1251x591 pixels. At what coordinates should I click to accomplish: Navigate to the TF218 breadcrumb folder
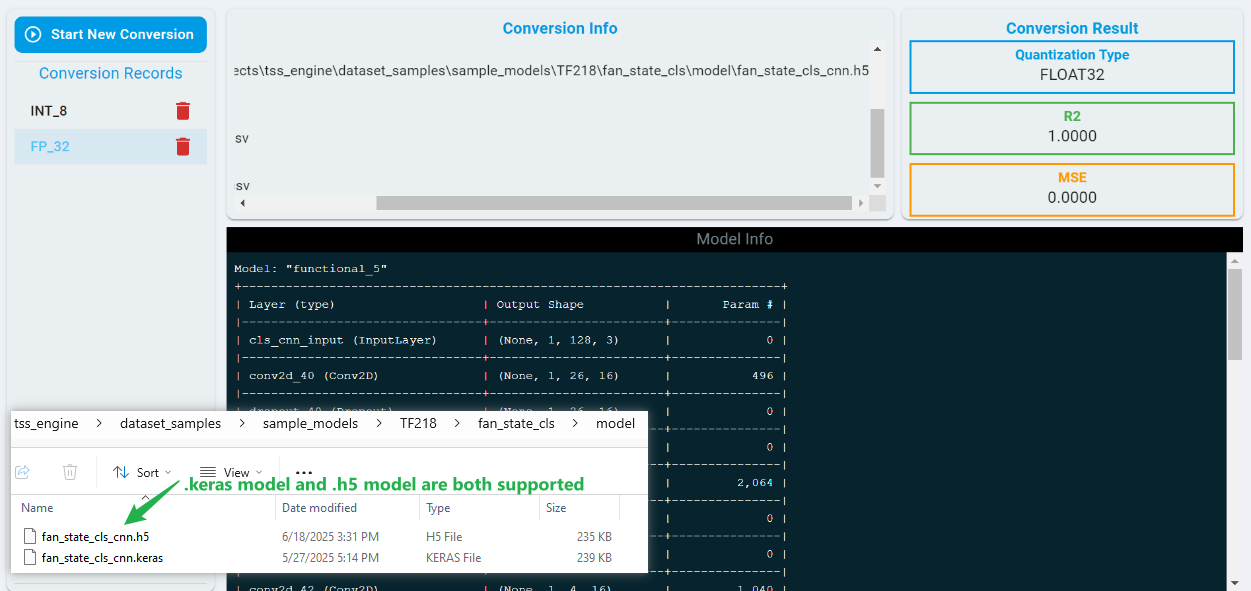click(418, 423)
